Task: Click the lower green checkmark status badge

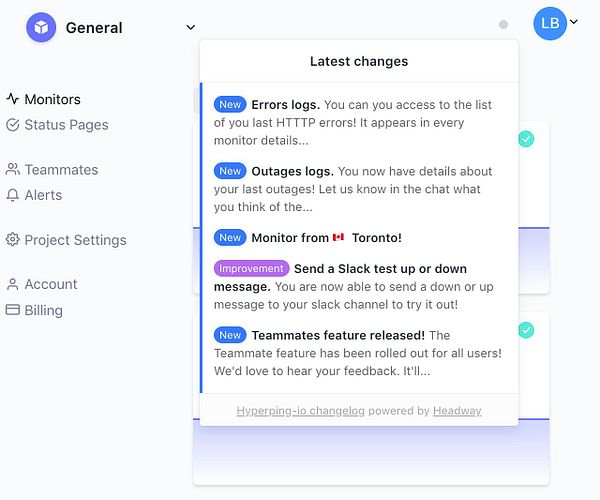Action: [526, 330]
